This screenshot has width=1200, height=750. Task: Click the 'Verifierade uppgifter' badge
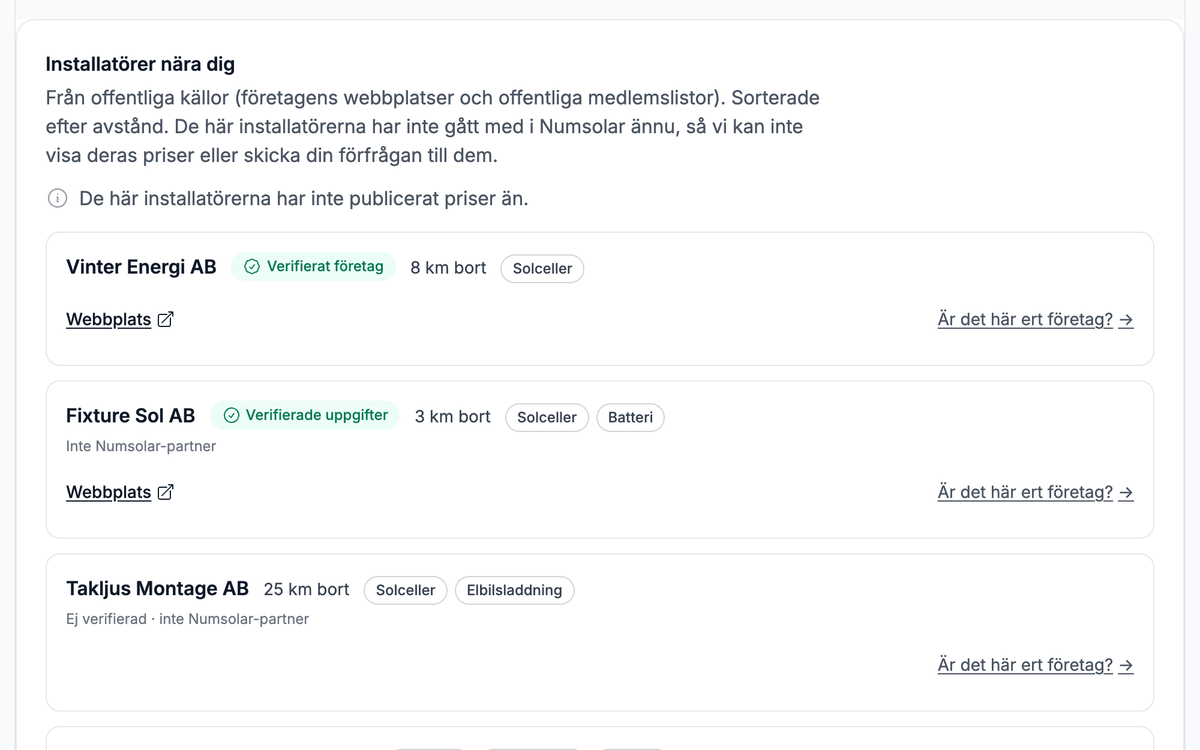tap(305, 415)
